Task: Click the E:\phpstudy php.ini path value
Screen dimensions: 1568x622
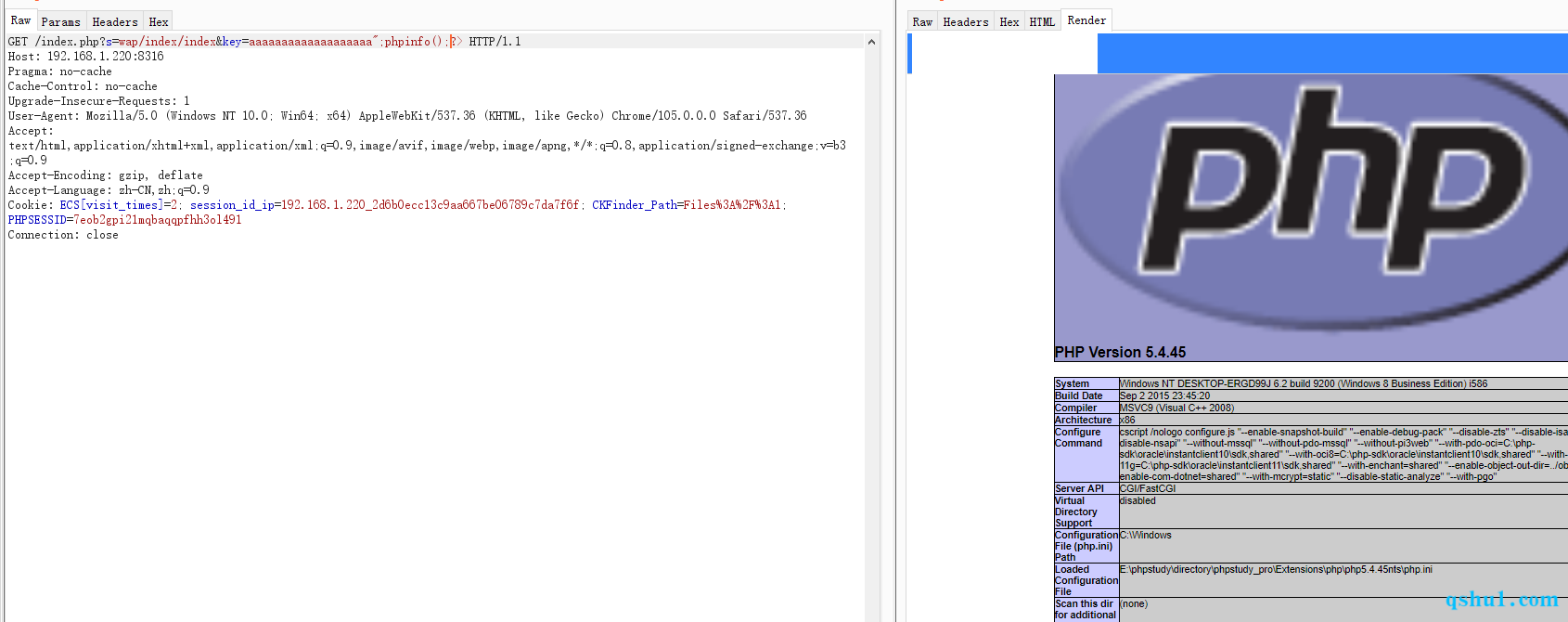Action: coord(1276,569)
